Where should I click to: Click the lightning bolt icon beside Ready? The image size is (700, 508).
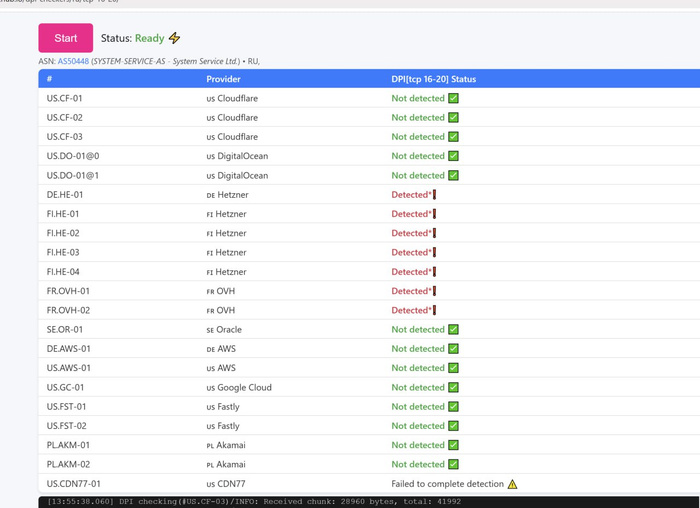tap(175, 38)
